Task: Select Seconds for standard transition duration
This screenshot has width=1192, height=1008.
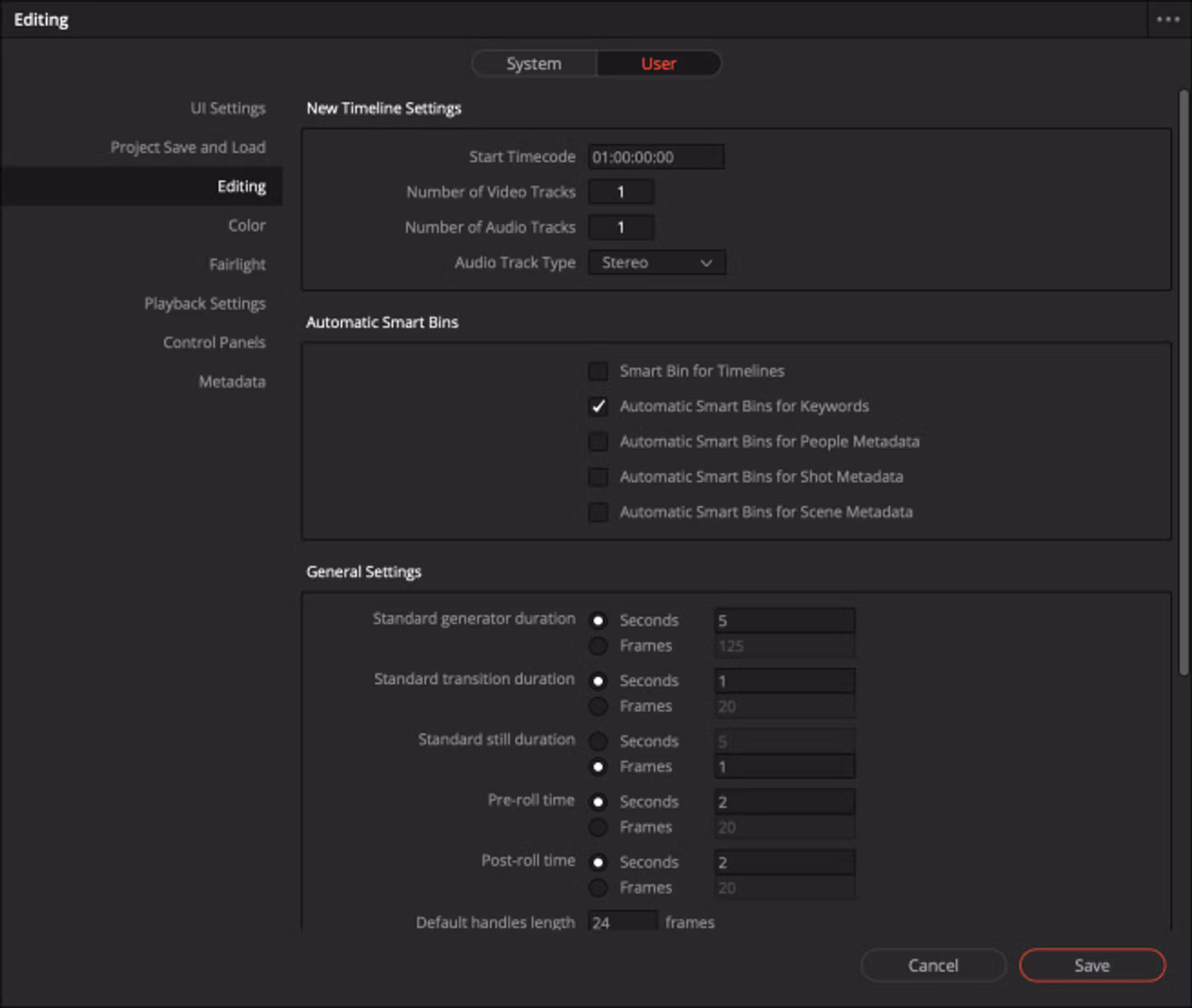Action: (598, 681)
